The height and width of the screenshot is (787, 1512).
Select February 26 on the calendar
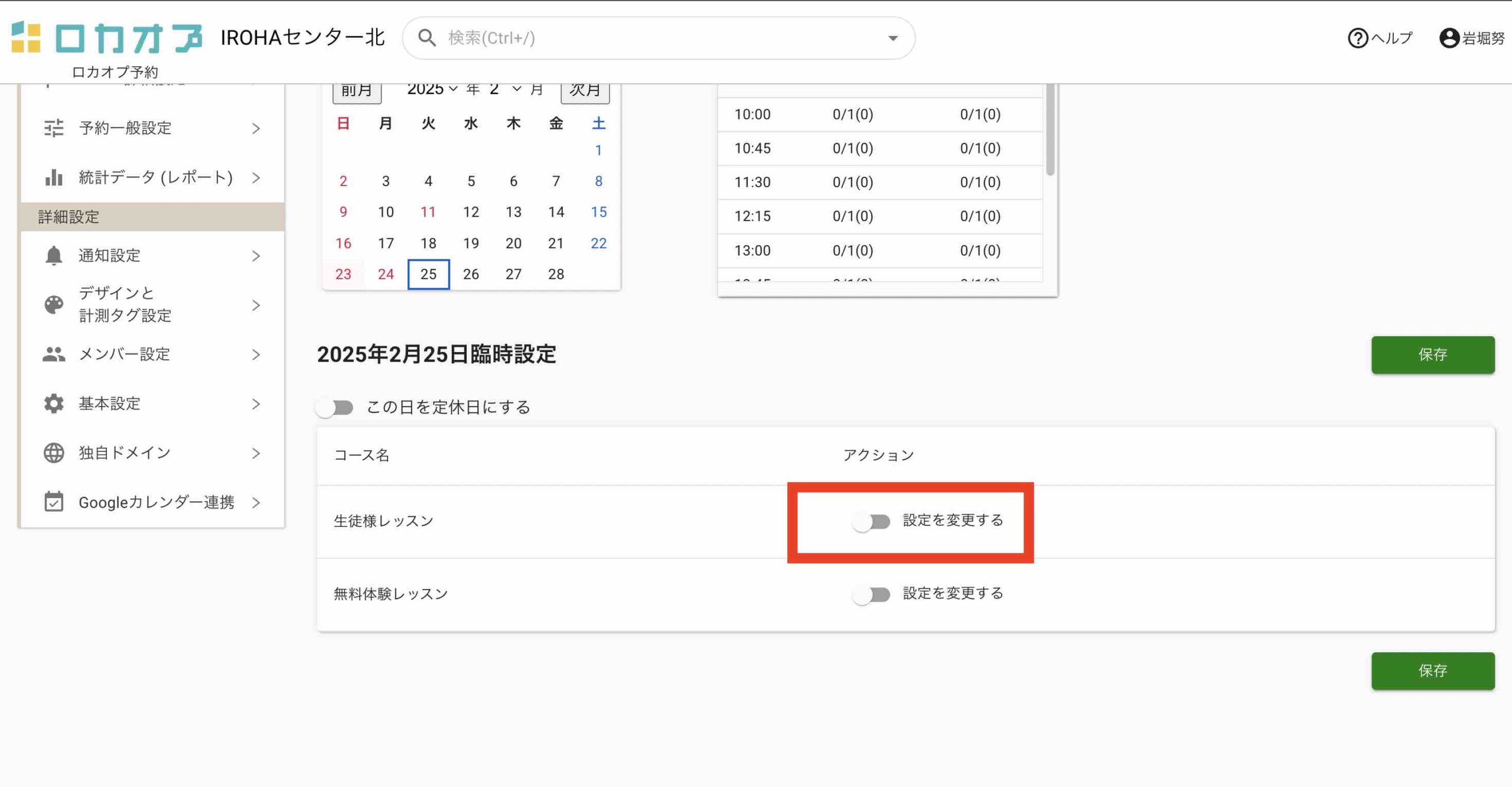pyautogui.click(x=471, y=274)
